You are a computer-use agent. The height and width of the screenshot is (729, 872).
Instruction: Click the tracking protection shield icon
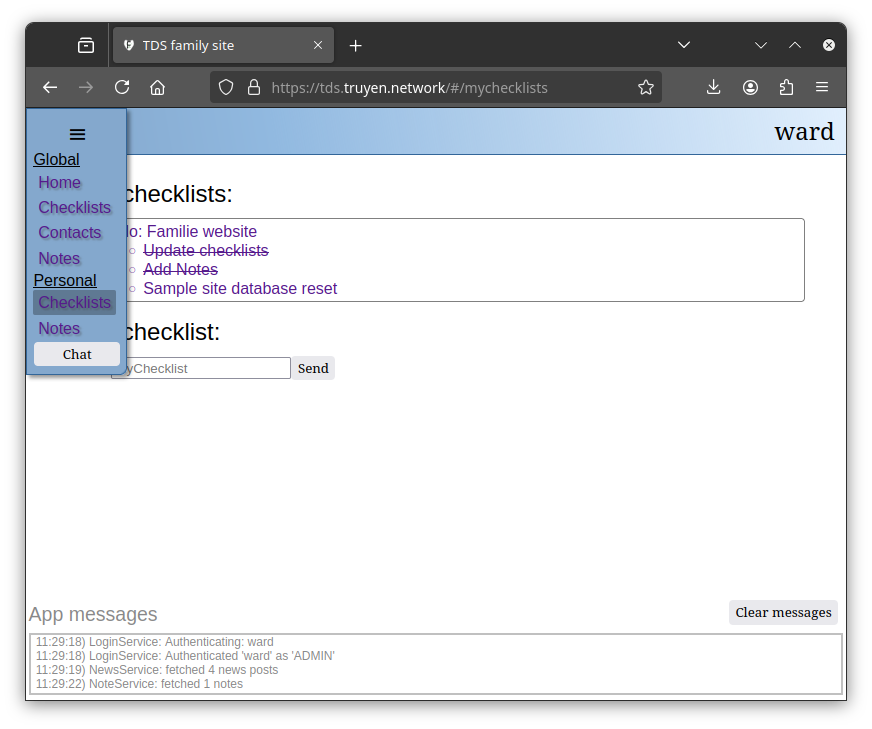226,87
